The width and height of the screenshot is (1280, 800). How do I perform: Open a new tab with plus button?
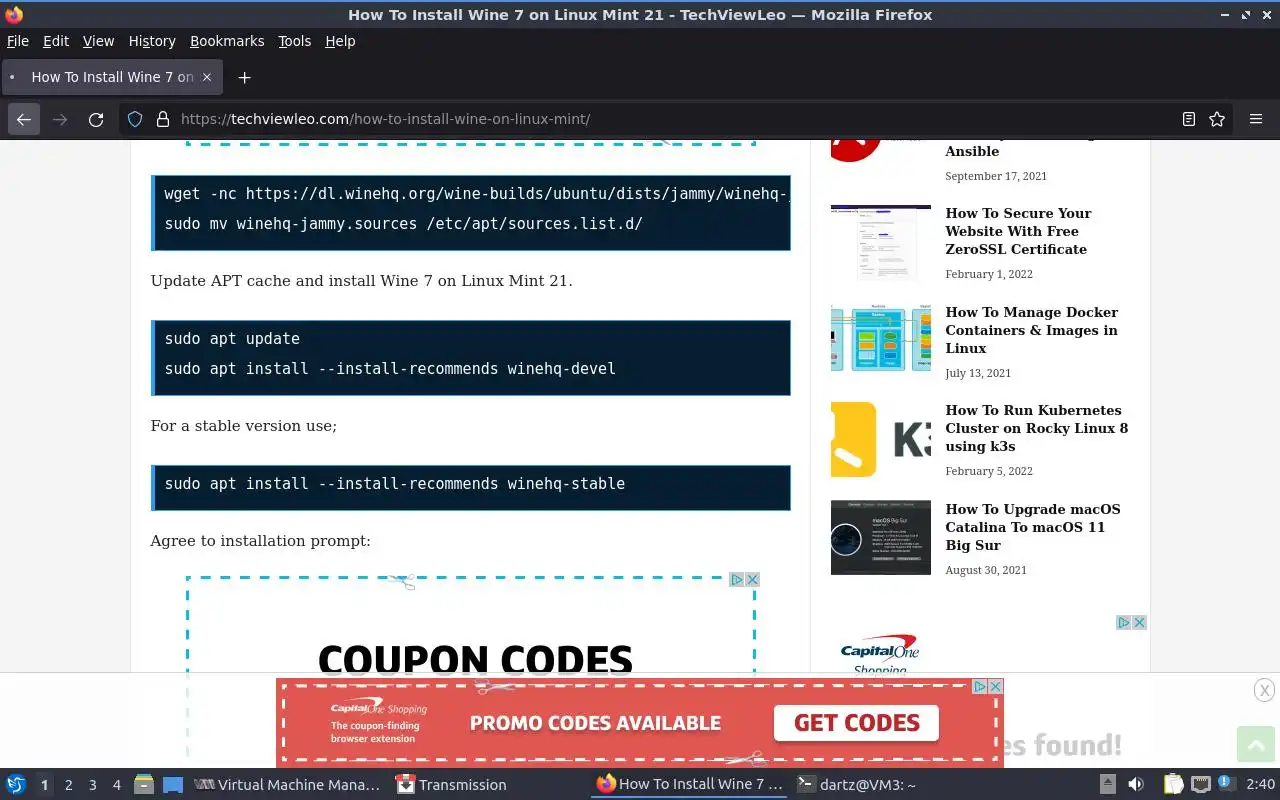point(244,77)
